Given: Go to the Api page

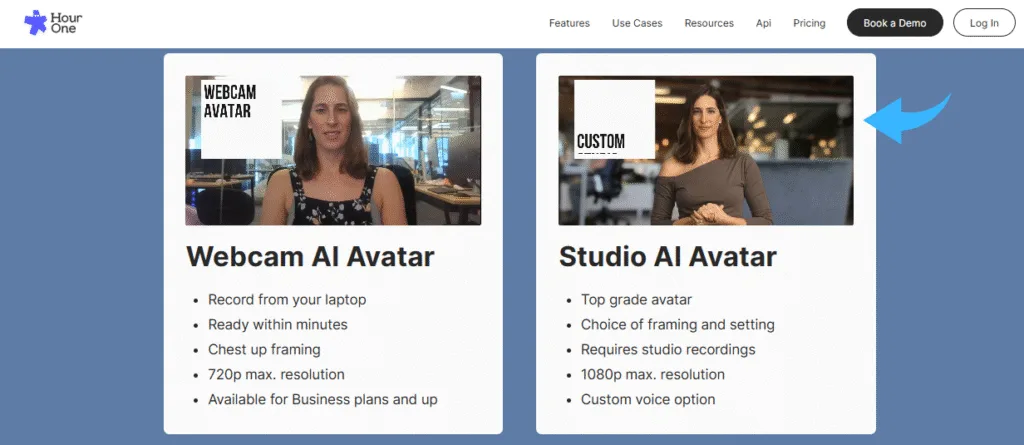Looking at the screenshot, I should tap(763, 23).
